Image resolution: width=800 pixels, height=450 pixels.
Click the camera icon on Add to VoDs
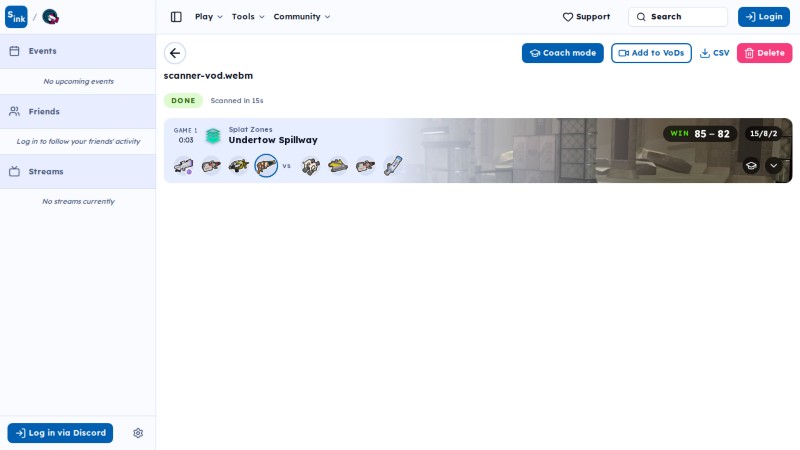(x=623, y=53)
